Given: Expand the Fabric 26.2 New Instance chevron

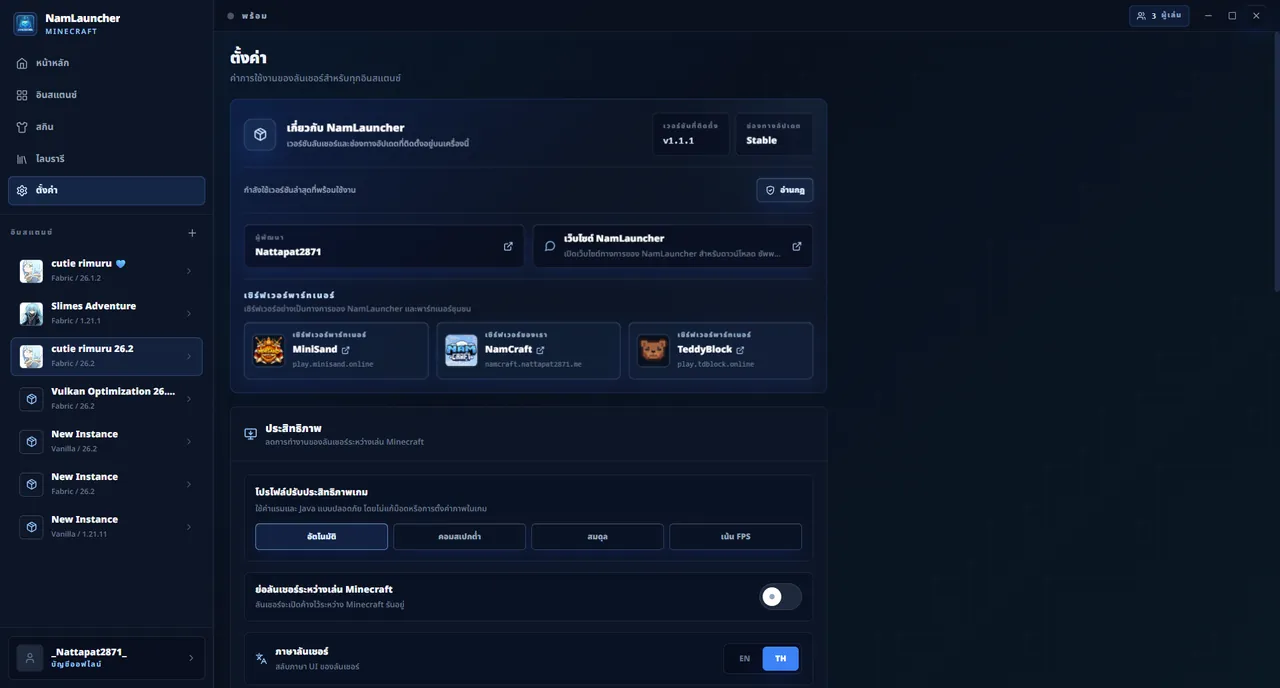Looking at the screenshot, I should click(189, 485).
